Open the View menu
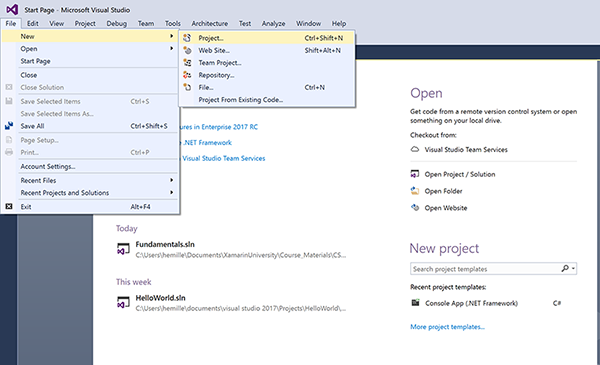The height and width of the screenshot is (365, 600). pyautogui.click(x=56, y=23)
